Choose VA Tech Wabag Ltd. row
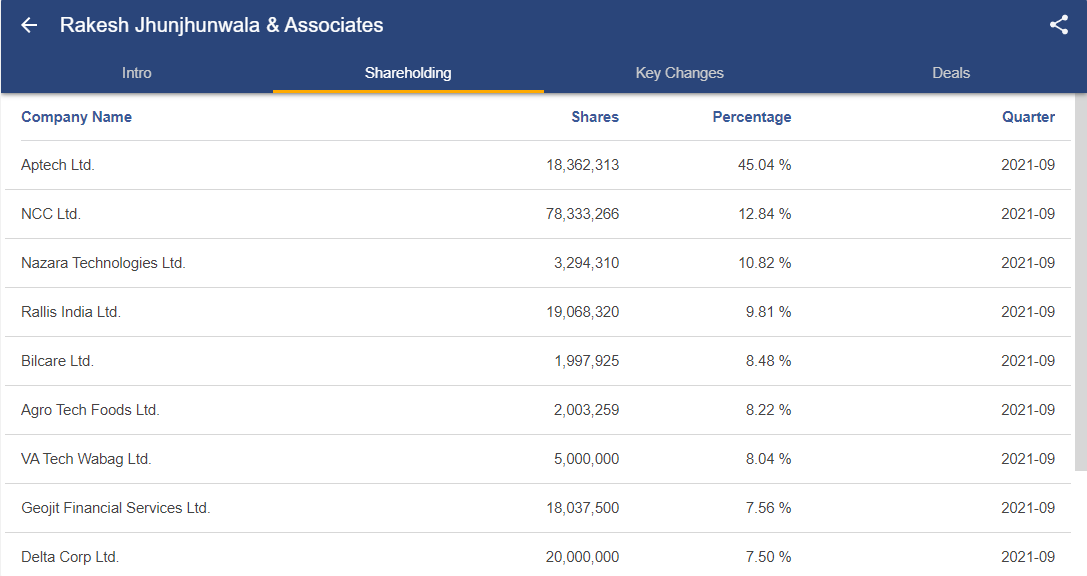This screenshot has height=576, width=1087. 538,459
